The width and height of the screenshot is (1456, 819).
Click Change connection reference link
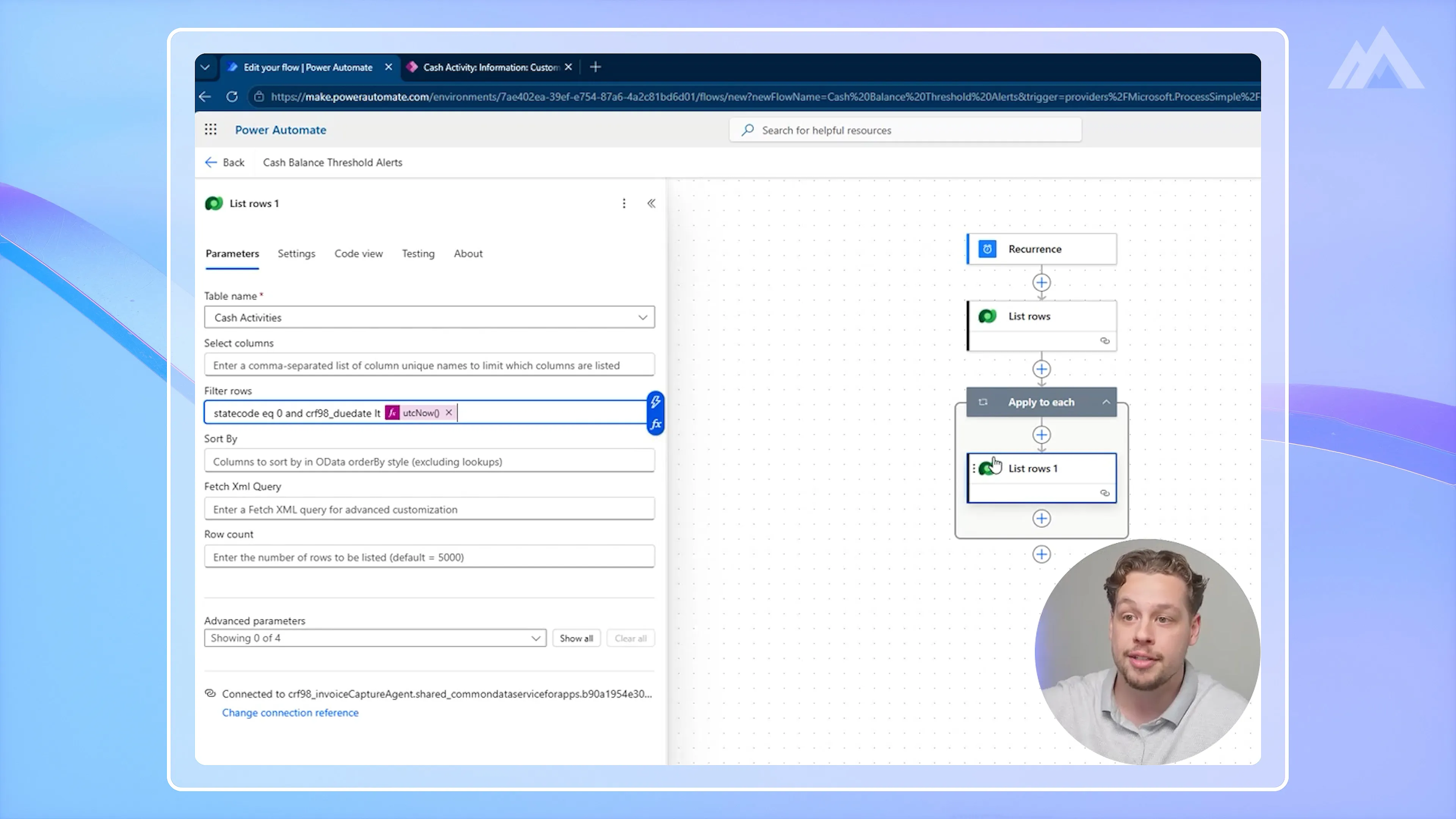(290, 713)
